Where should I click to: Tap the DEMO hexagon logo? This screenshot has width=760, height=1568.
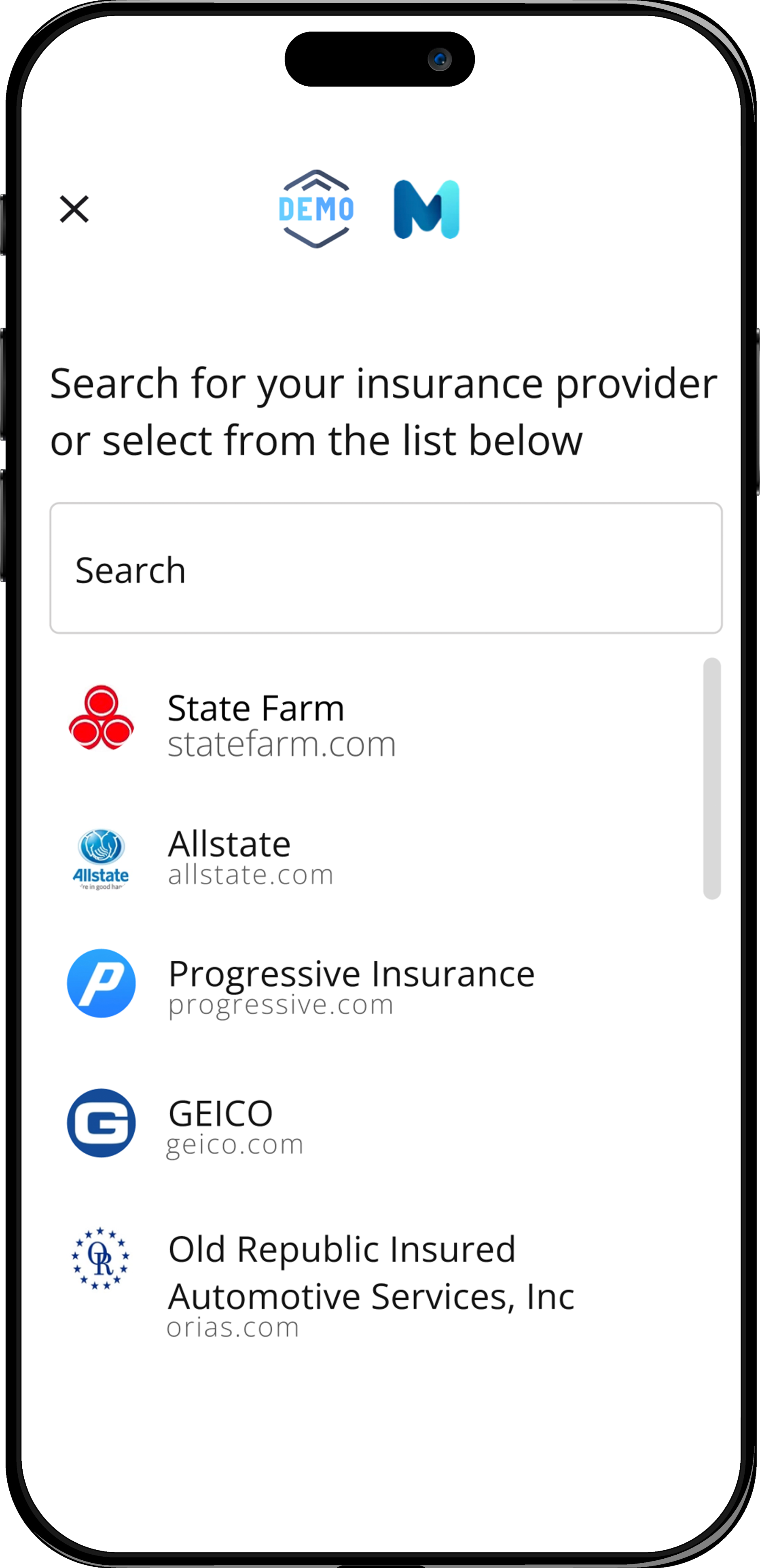316,209
